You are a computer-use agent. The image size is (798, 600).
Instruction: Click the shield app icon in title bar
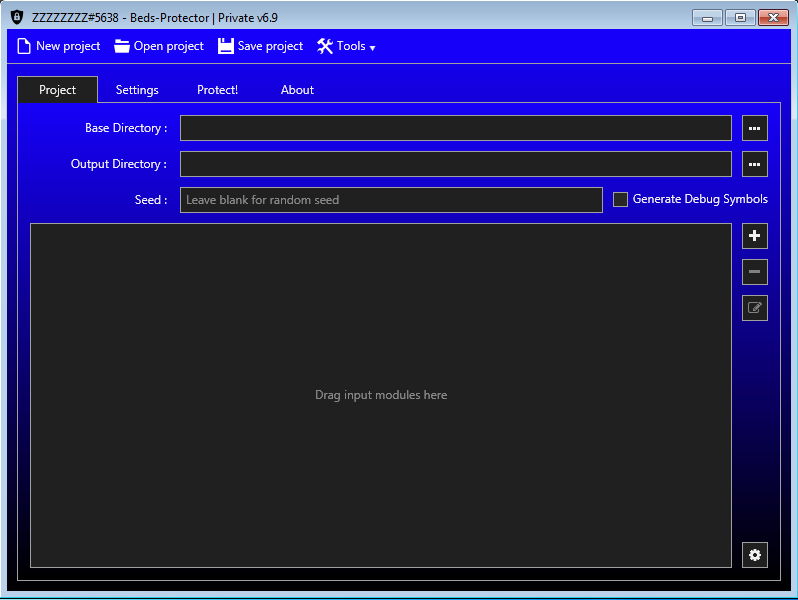click(x=16, y=17)
